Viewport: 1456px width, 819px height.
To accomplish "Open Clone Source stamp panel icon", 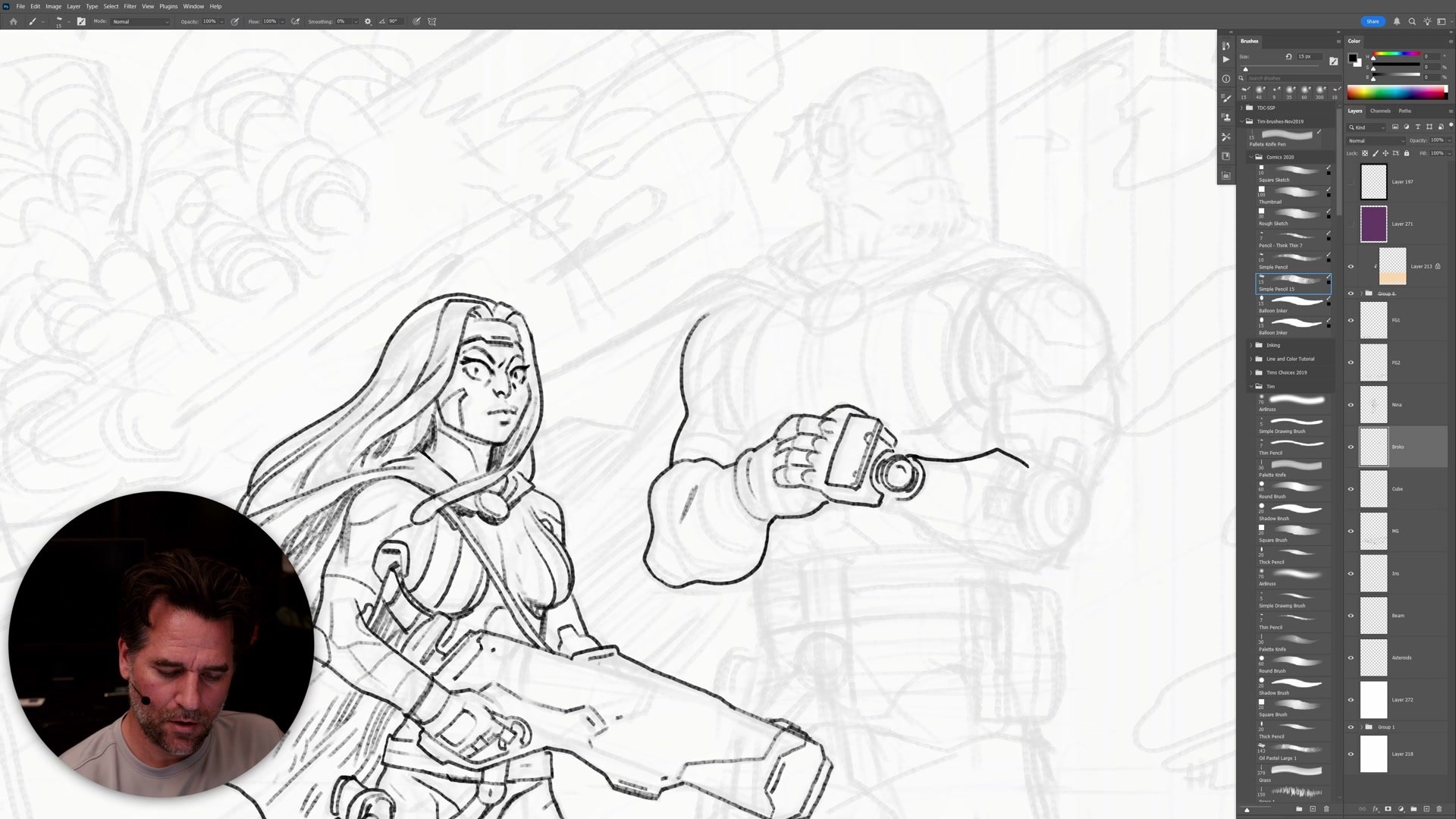I will click(x=1226, y=118).
